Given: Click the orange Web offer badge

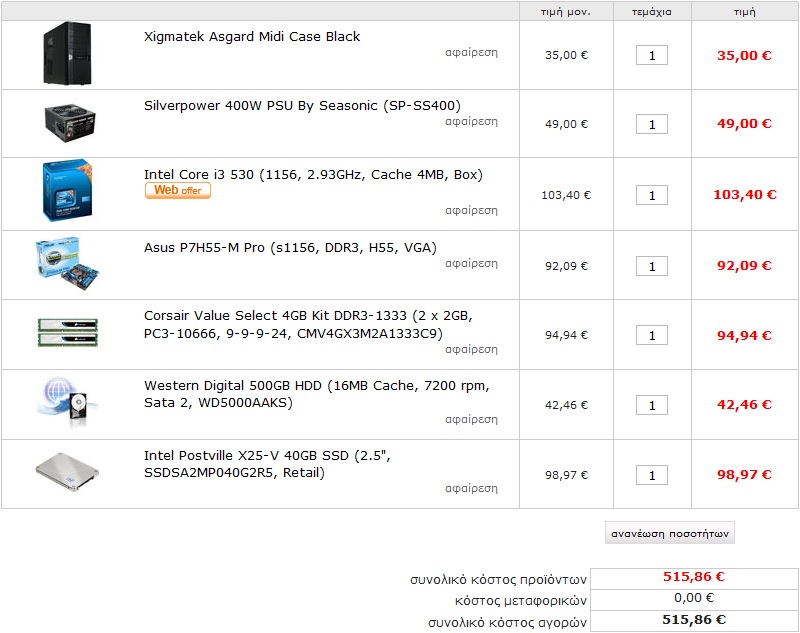Looking at the screenshot, I should tap(178, 190).
